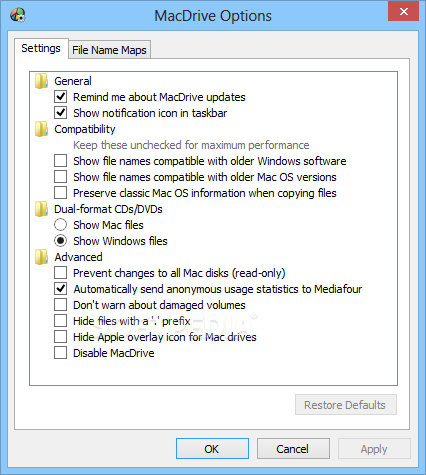Viewport: 426px width, 475px height.
Task: Uncheck Remind me about MacDrive updates
Action: pyautogui.click(x=60, y=97)
